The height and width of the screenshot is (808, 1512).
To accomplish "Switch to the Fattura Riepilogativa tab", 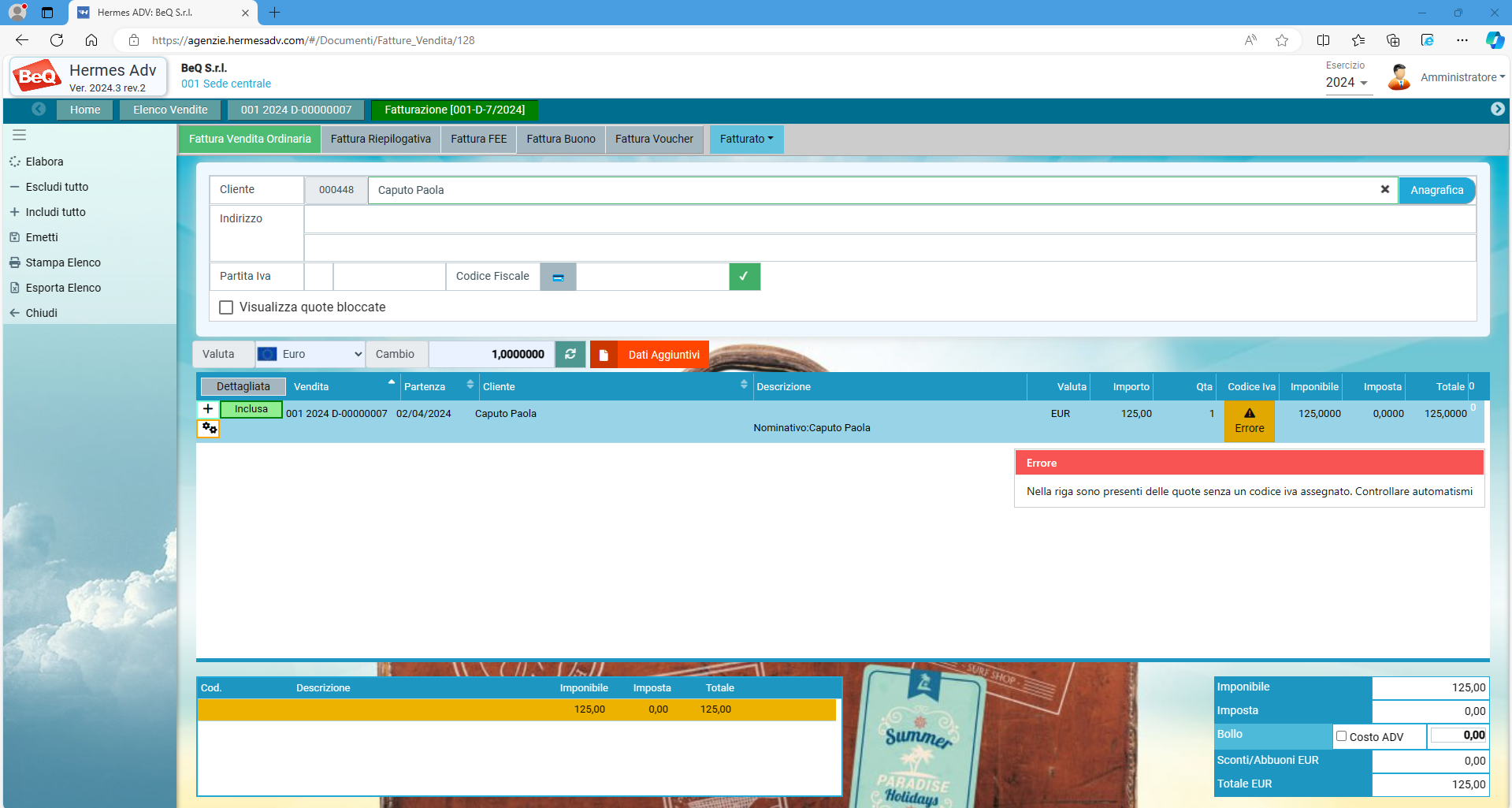I will 381,139.
